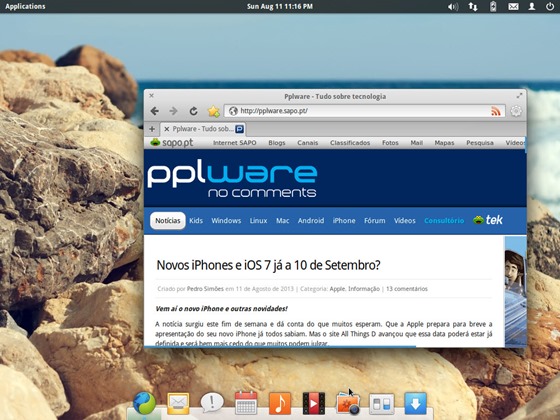Image resolution: width=560 pixels, height=420 pixels.
Task: Launch the photo manager from the dock
Action: tap(348, 404)
